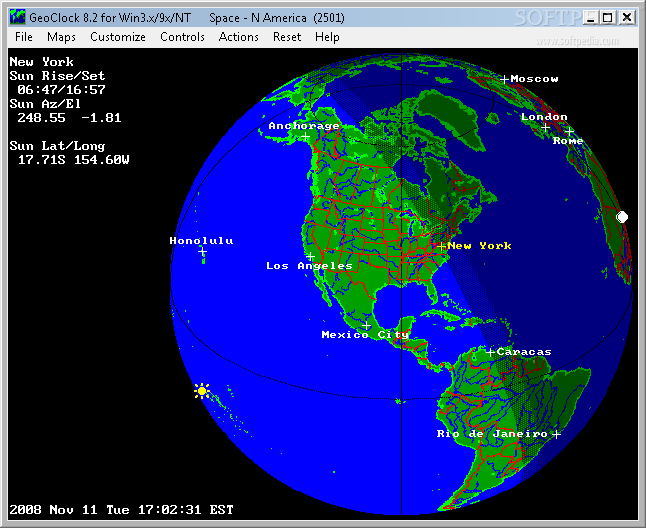Minimize the GeoClock window
This screenshot has width=646, height=528.
(591, 18)
